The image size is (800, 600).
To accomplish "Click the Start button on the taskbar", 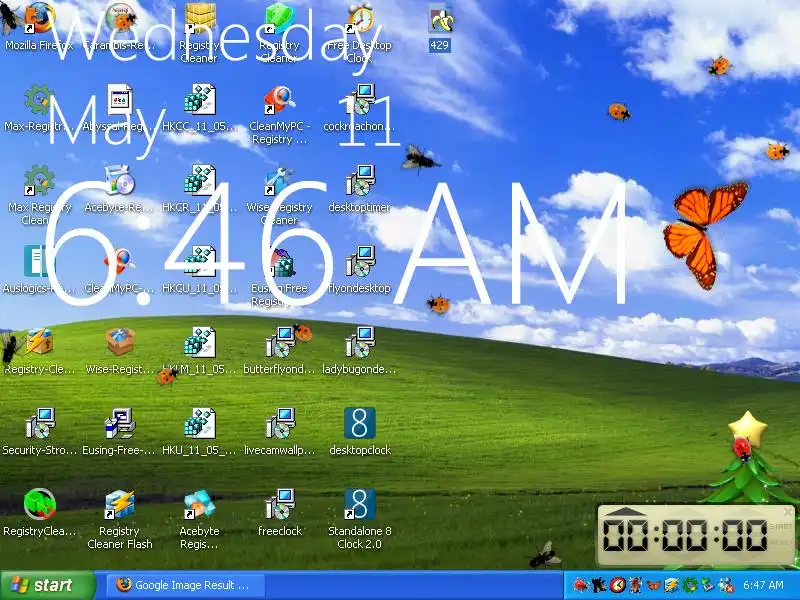I will click(x=47, y=585).
